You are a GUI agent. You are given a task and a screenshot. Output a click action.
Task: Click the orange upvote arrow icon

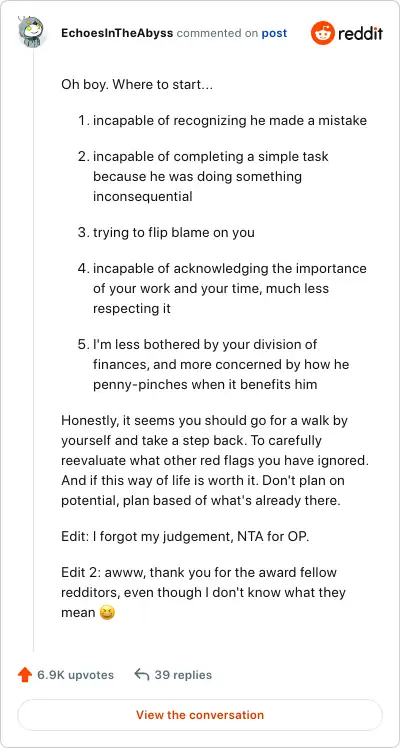click(25, 675)
